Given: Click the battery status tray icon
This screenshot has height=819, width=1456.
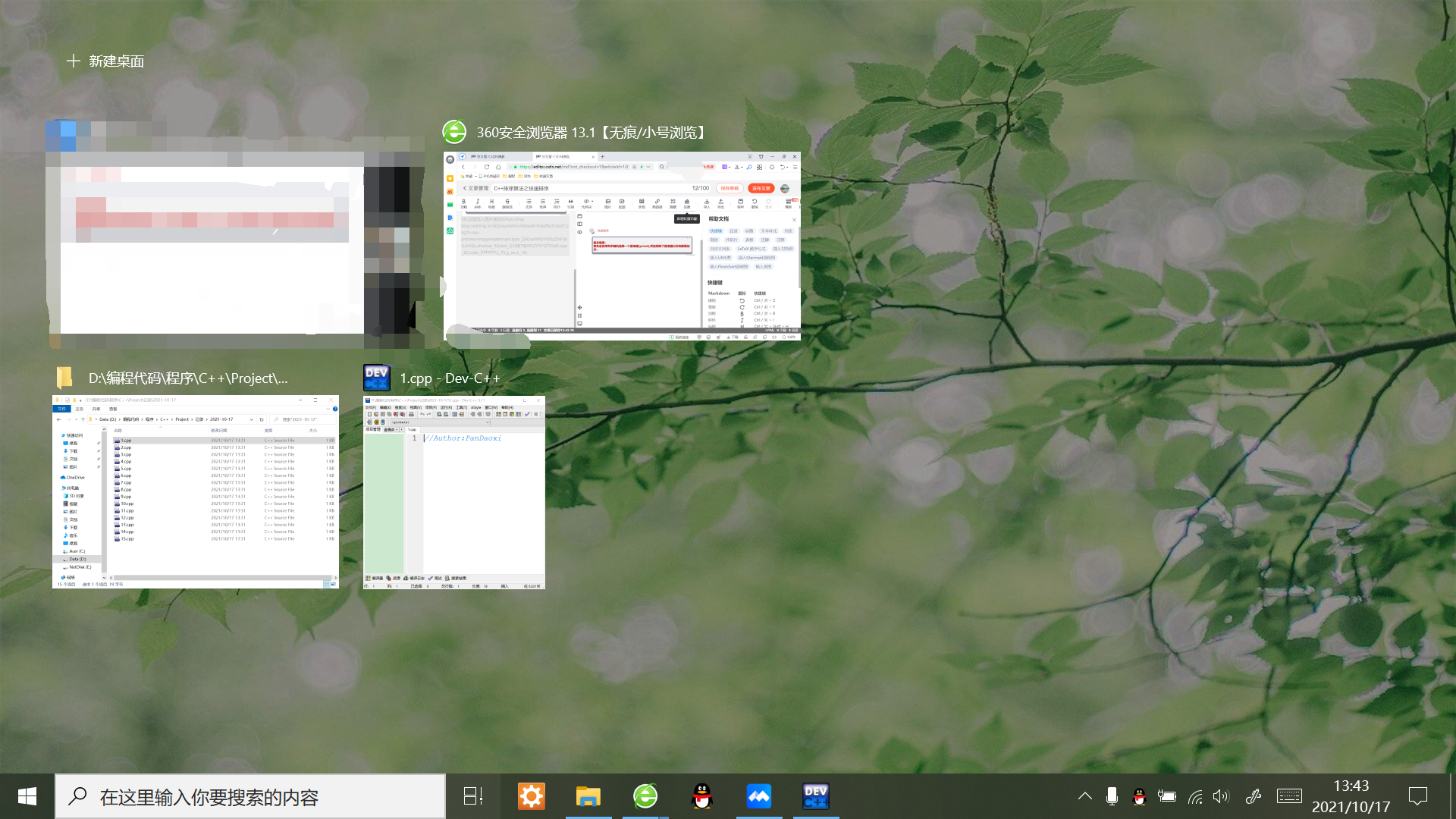Looking at the screenshot, I should click(x=1166, y=796).
